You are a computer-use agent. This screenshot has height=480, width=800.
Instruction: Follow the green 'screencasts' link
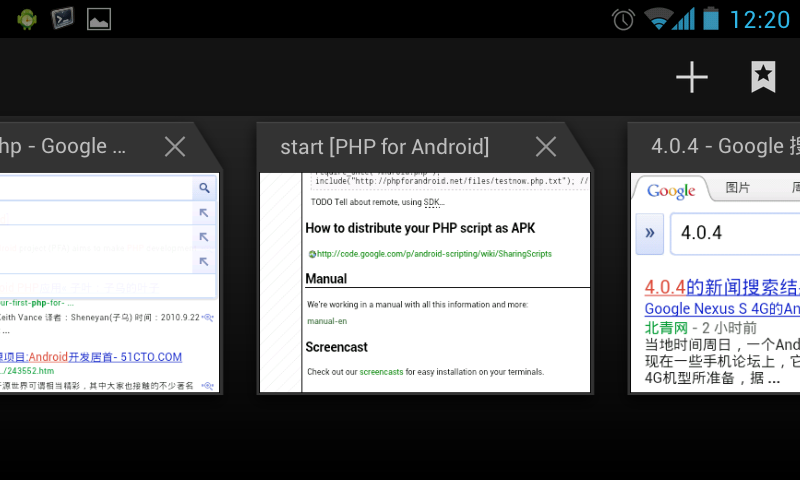coord(381,372)
